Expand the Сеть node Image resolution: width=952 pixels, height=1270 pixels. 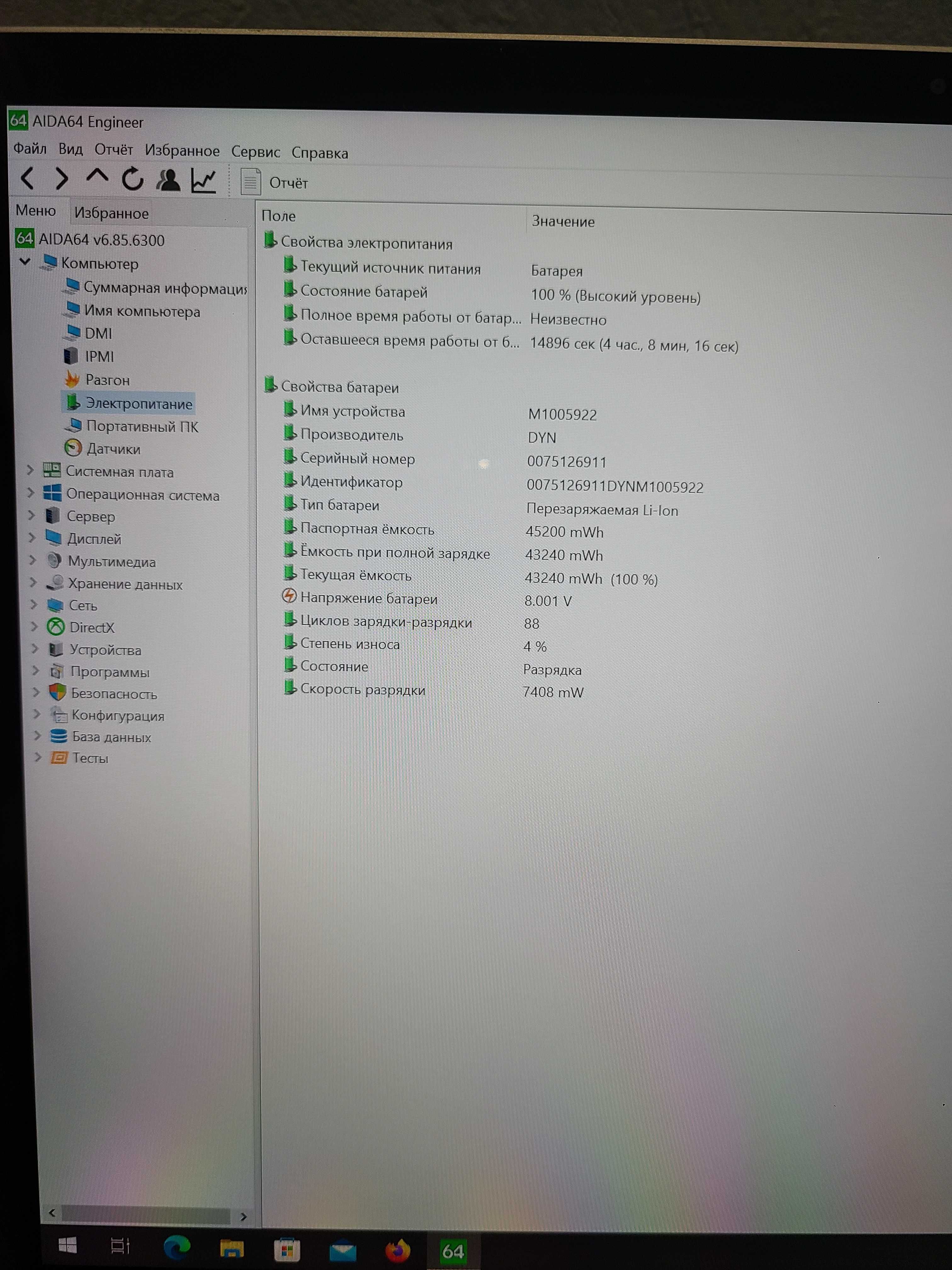[34, 604]
